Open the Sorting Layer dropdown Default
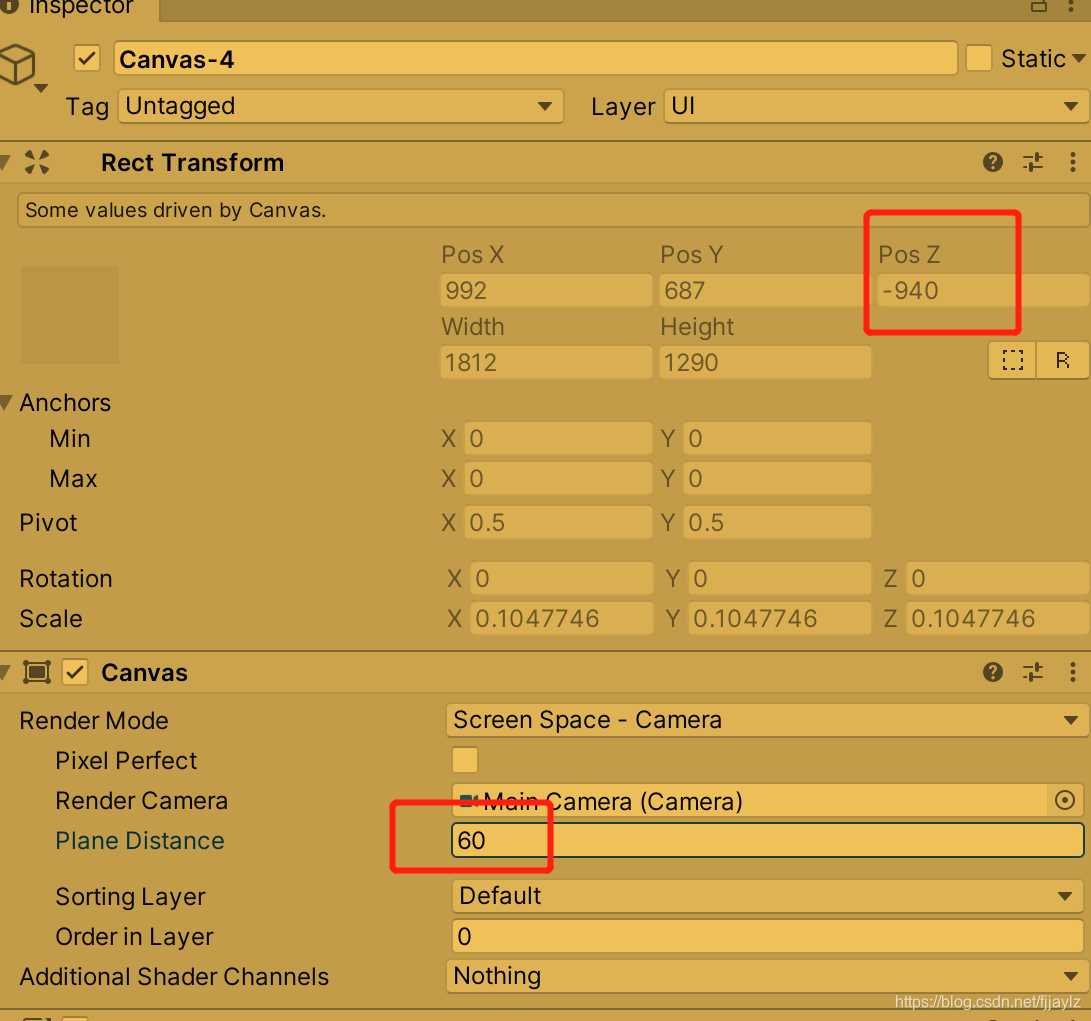Viewport: 1091px width, 1021px height. pos(767,896)
